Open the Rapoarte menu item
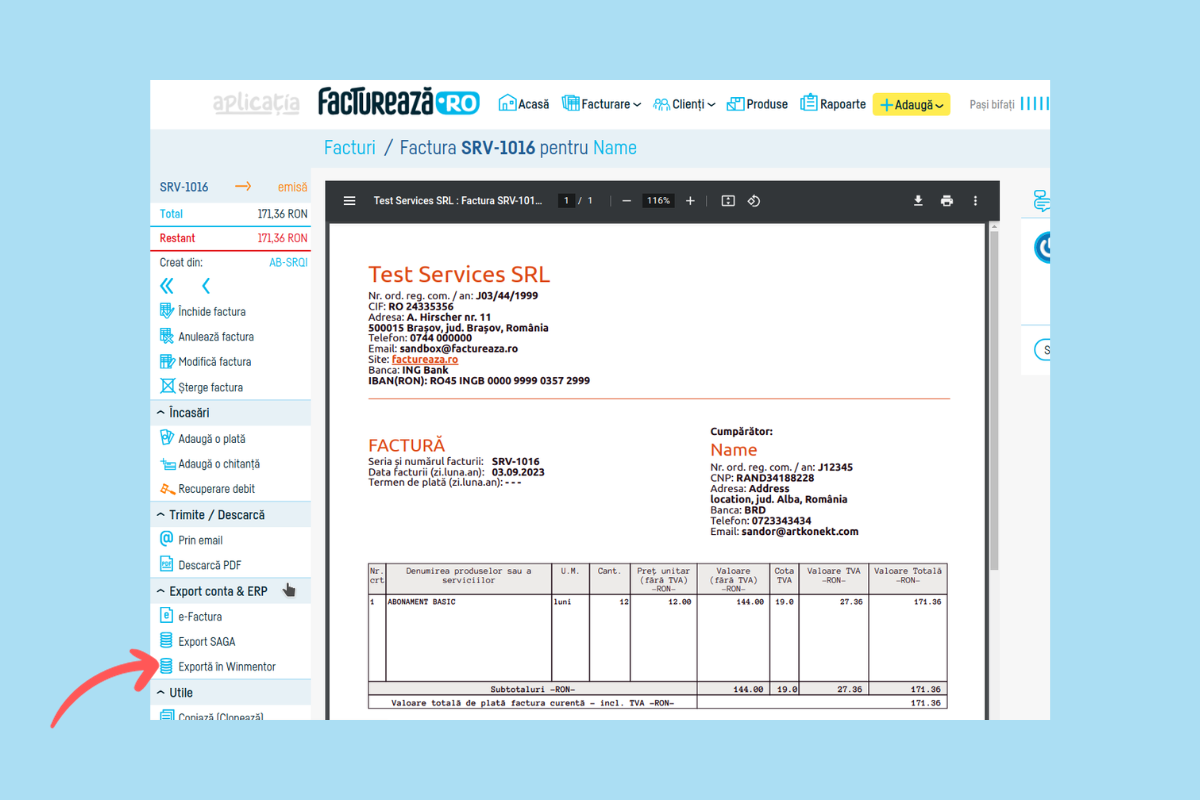The height and width of the screenshot is (800, 1200). pos(833,104)
